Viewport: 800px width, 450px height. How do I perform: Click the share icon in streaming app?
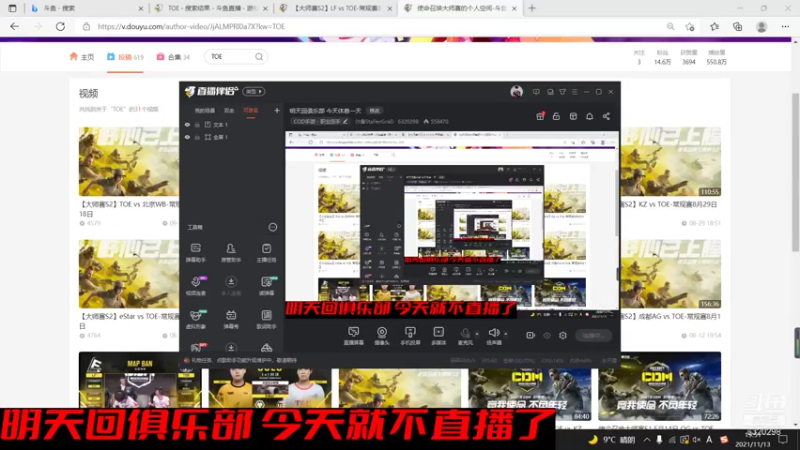tap(606, 116)
